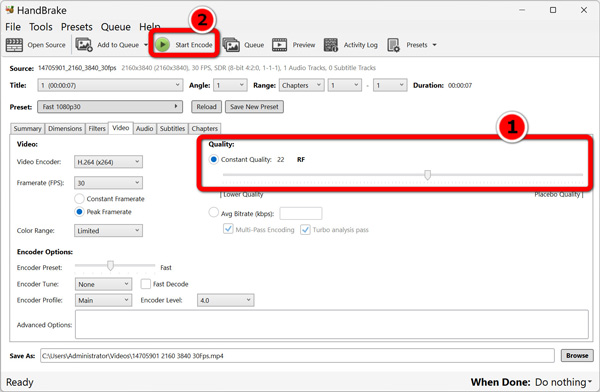600x392 pixels.
Task: Open the Encoder Profile Main dropdown
Action: click(103, 300)
